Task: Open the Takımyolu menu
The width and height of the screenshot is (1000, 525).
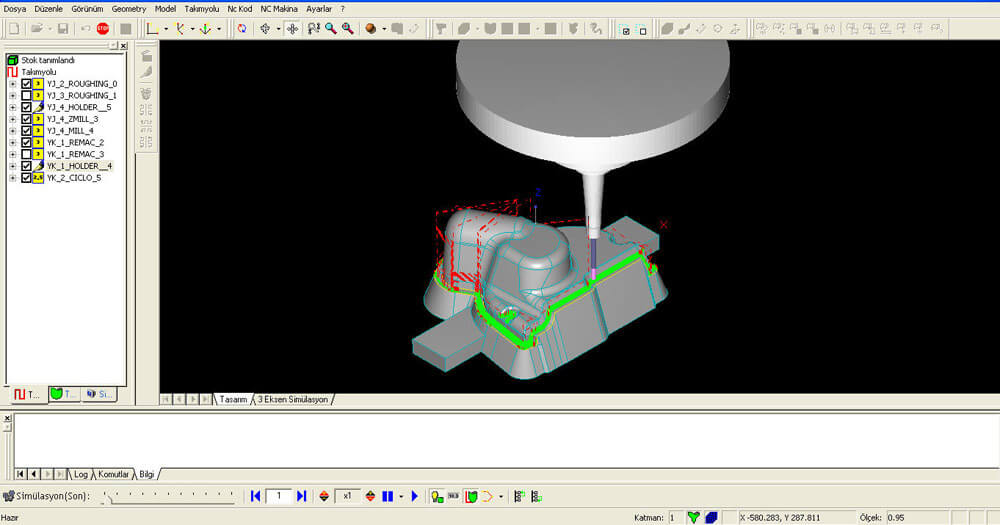Action: click(x=201, y=8)
